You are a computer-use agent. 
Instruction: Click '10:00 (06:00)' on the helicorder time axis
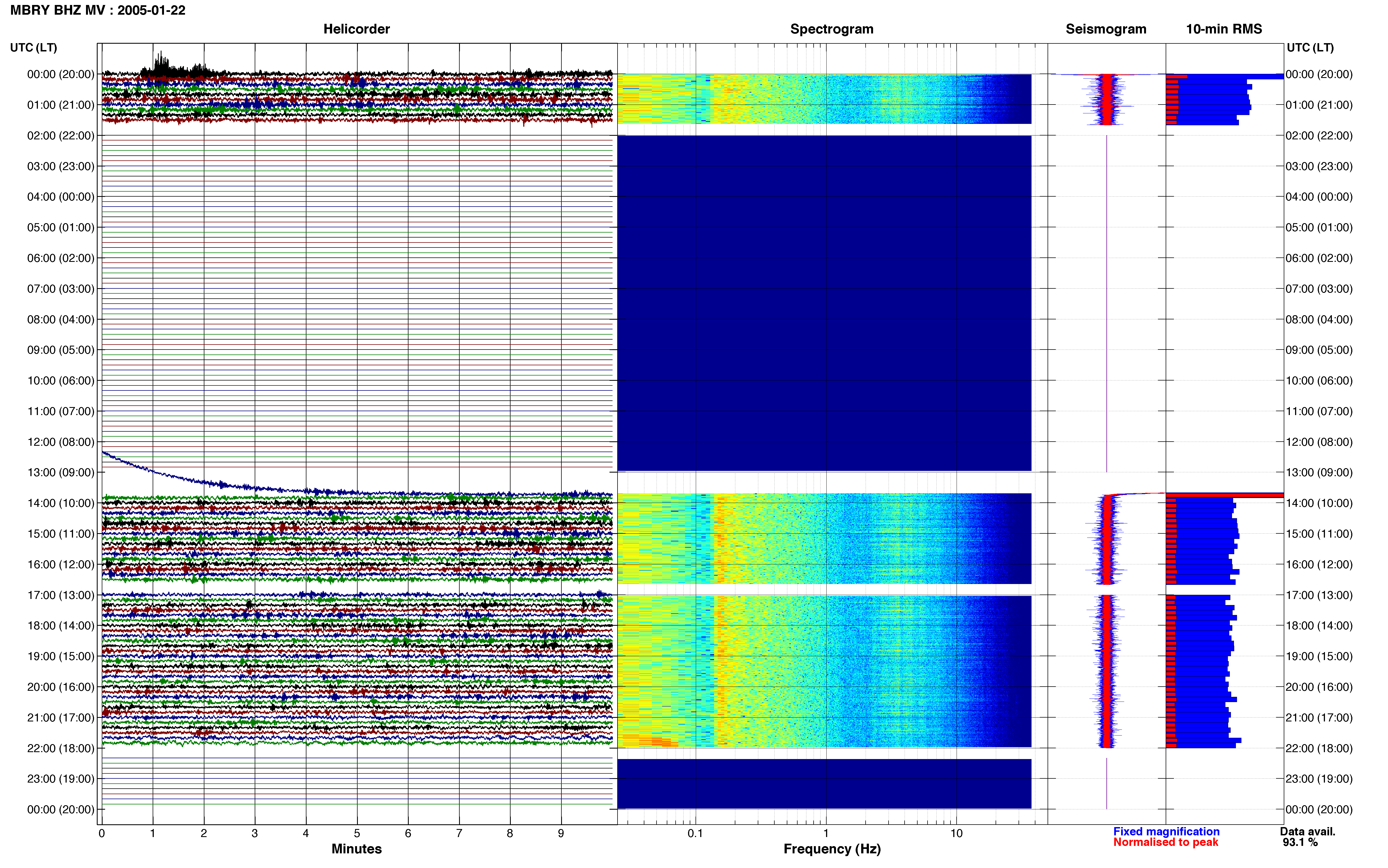(x=61, y=380)
